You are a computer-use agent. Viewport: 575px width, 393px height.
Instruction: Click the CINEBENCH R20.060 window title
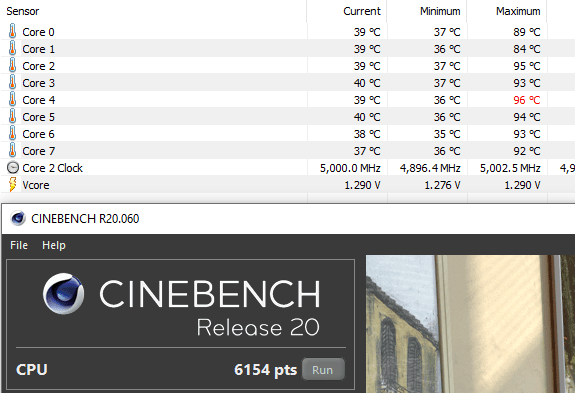tap(85, 218)
